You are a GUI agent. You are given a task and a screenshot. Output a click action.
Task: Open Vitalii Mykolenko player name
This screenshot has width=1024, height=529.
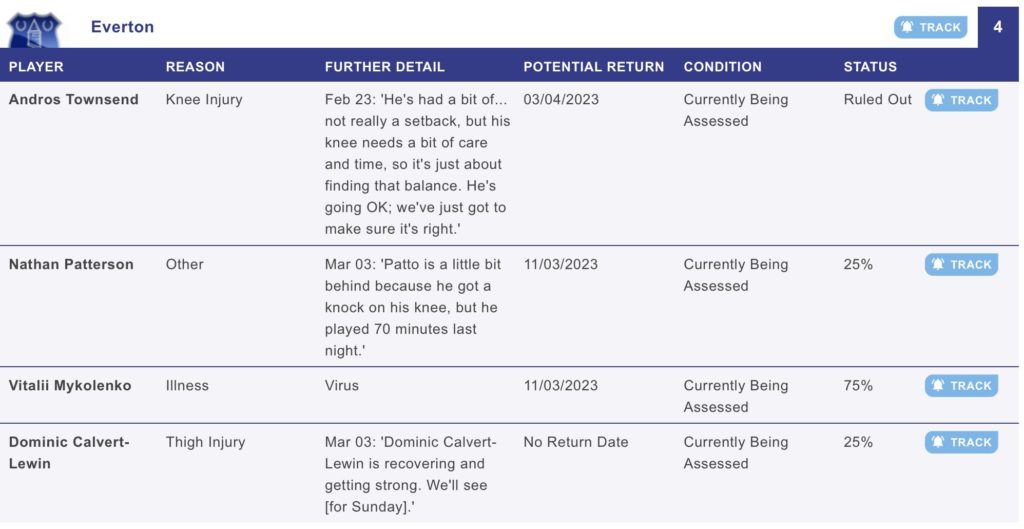(x=70, y=385)
